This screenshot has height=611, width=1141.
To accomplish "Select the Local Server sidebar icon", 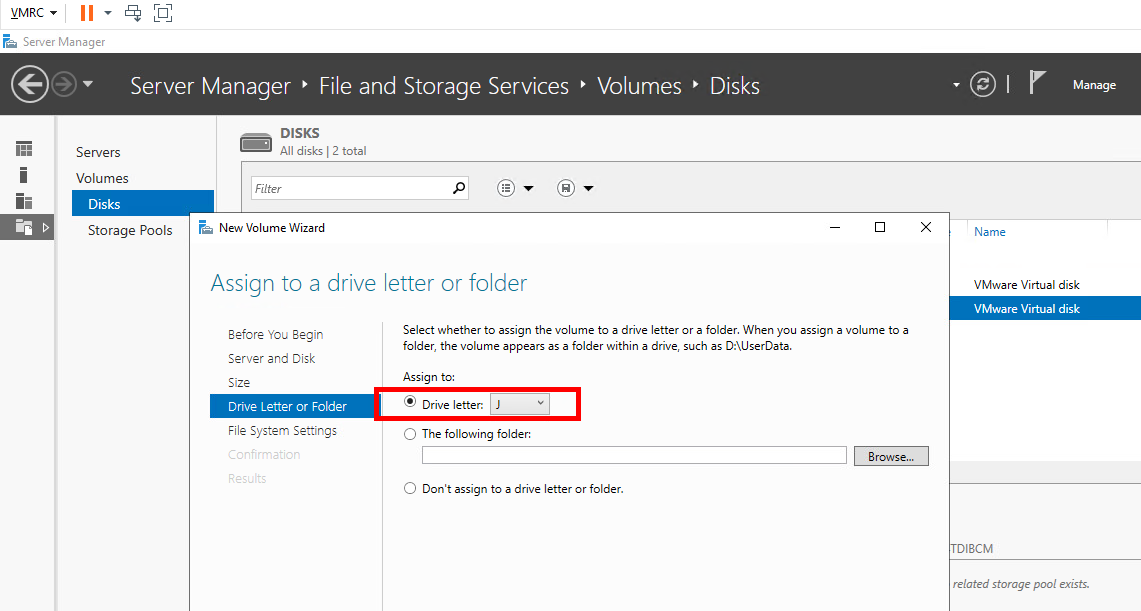I will [24, 175].
